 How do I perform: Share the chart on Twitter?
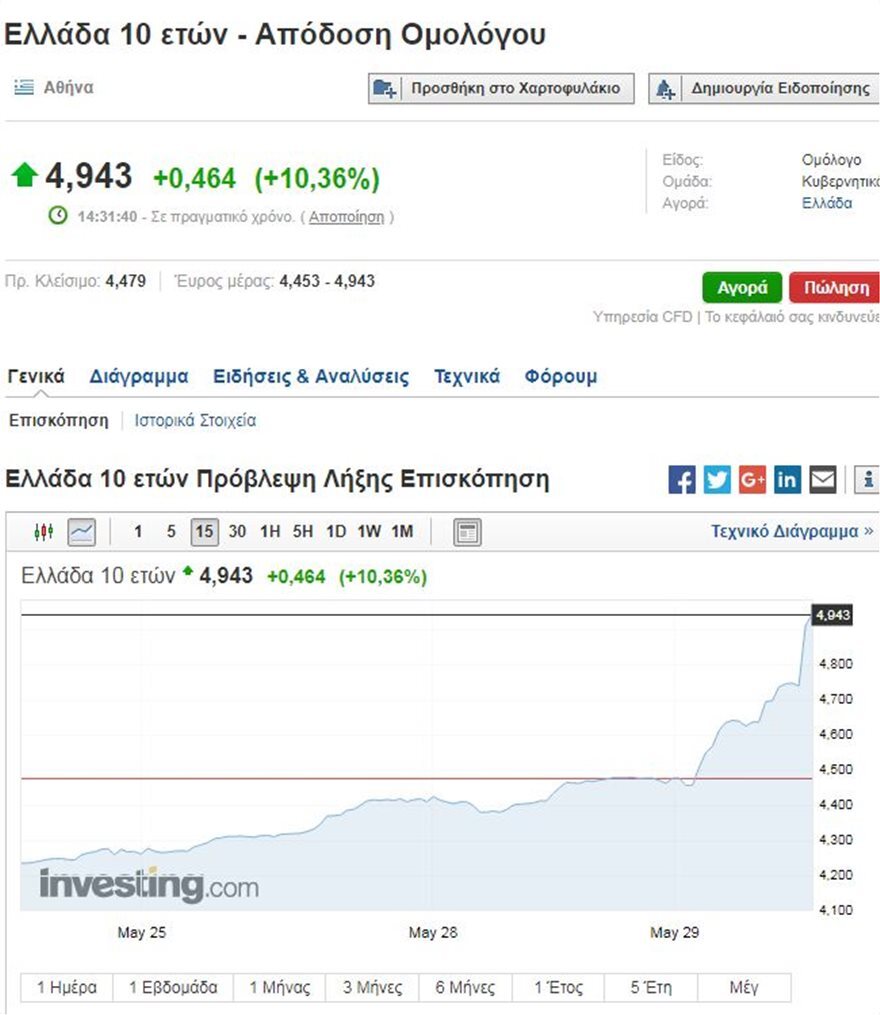717,480
